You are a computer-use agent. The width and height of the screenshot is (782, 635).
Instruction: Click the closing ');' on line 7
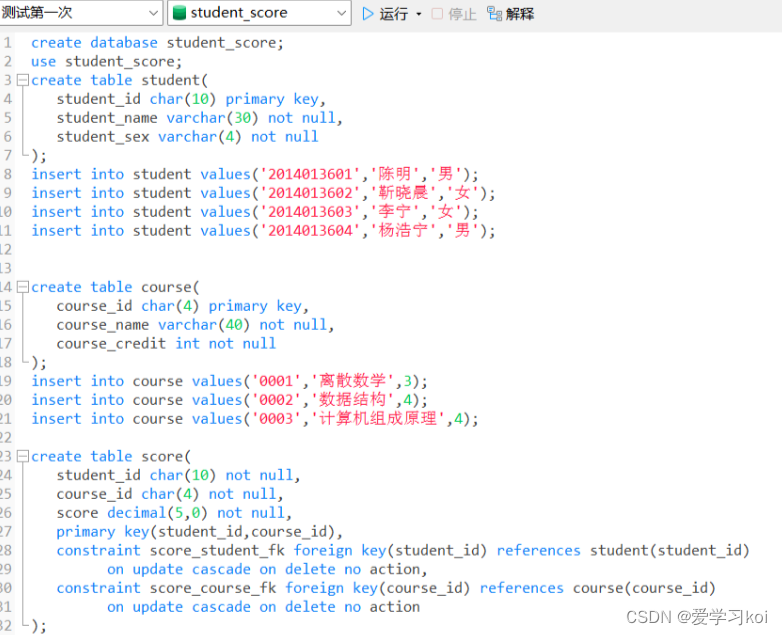[x=38, y=156]
